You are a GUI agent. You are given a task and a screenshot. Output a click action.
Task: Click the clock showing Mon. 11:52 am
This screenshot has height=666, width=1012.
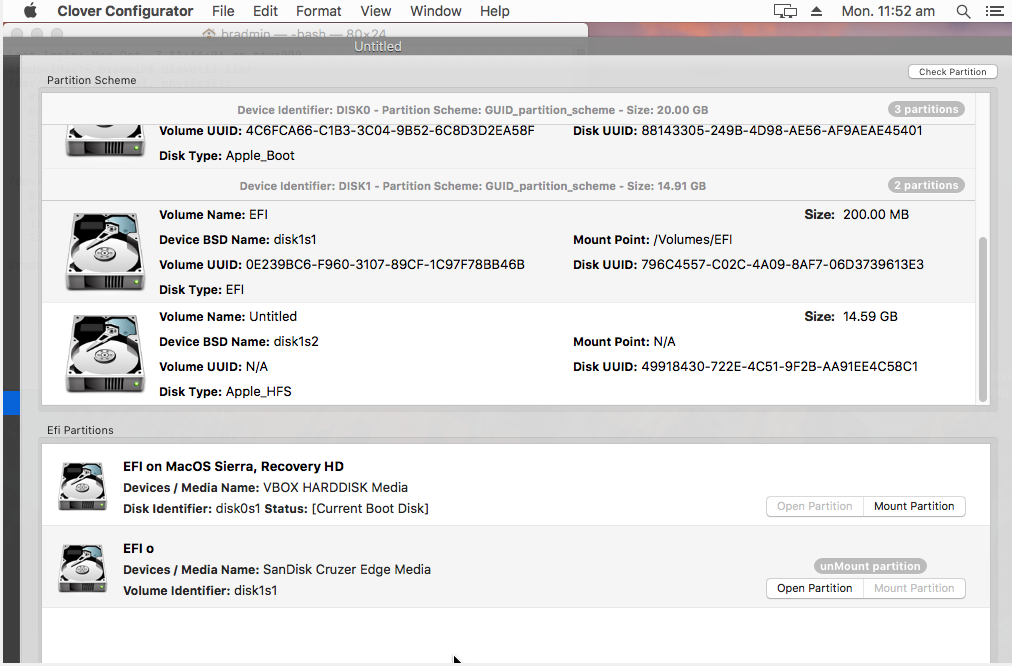coord(888,11)
